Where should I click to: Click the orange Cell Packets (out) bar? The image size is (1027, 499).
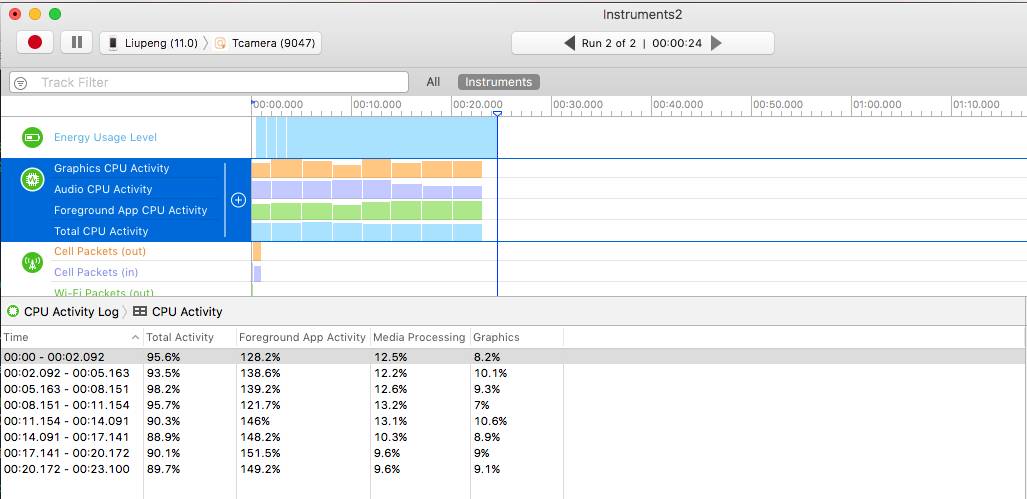(x=257, y=251)
